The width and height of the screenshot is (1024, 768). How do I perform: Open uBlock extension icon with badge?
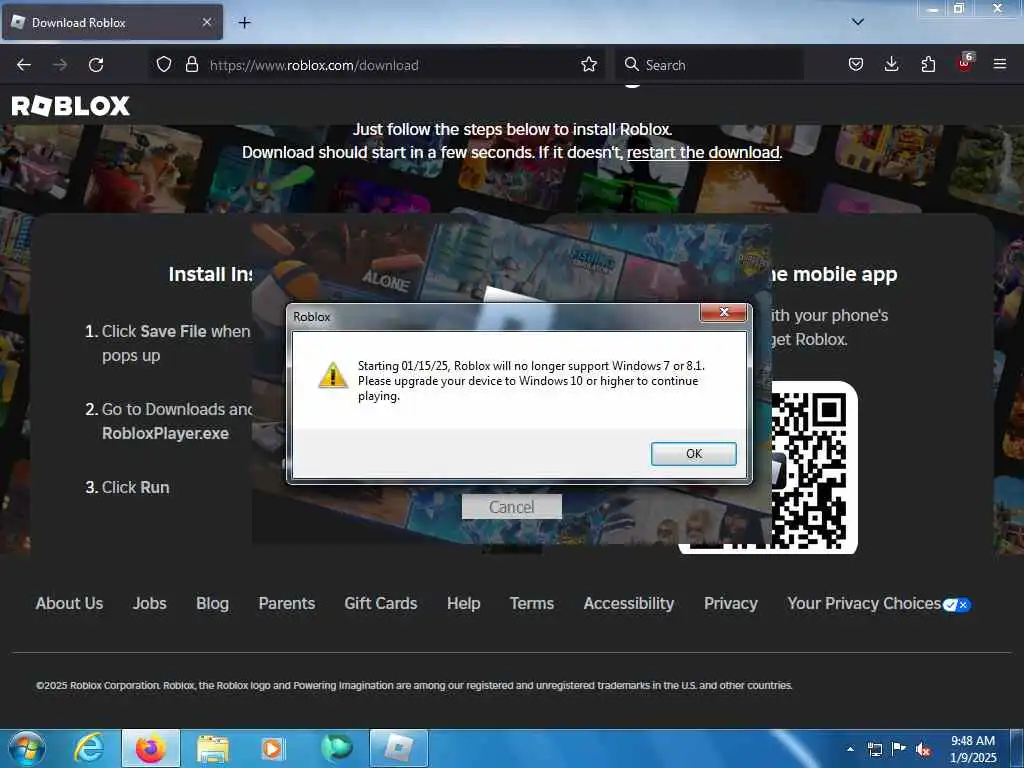click(x=965, y=63)
